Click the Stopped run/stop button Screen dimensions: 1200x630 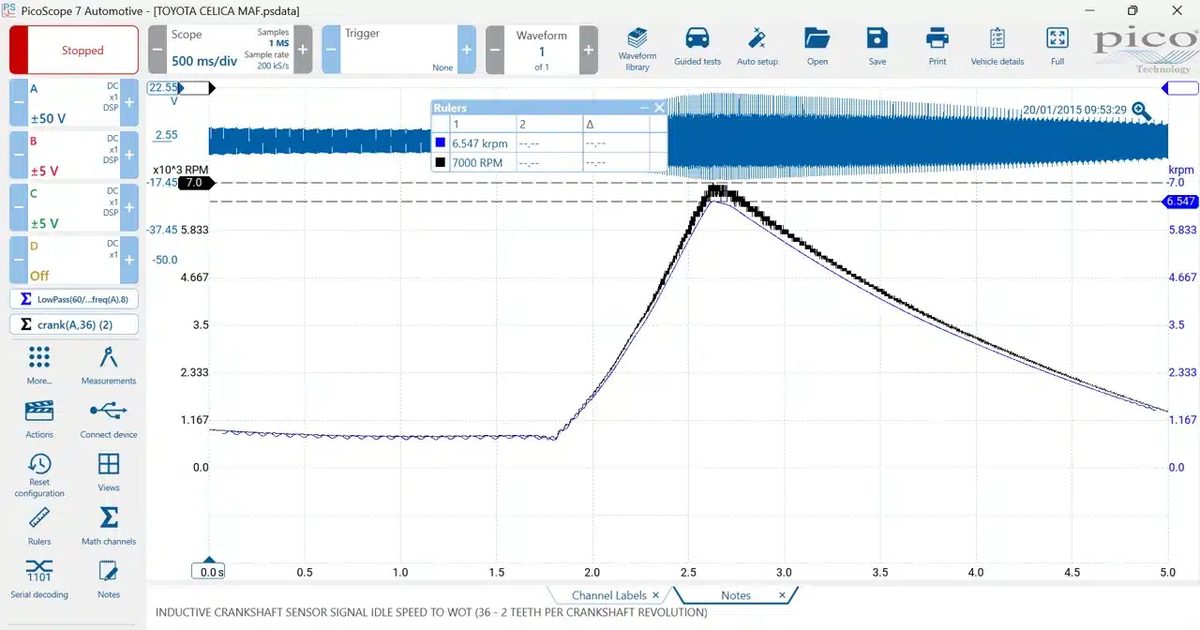(x=74, y=50)
